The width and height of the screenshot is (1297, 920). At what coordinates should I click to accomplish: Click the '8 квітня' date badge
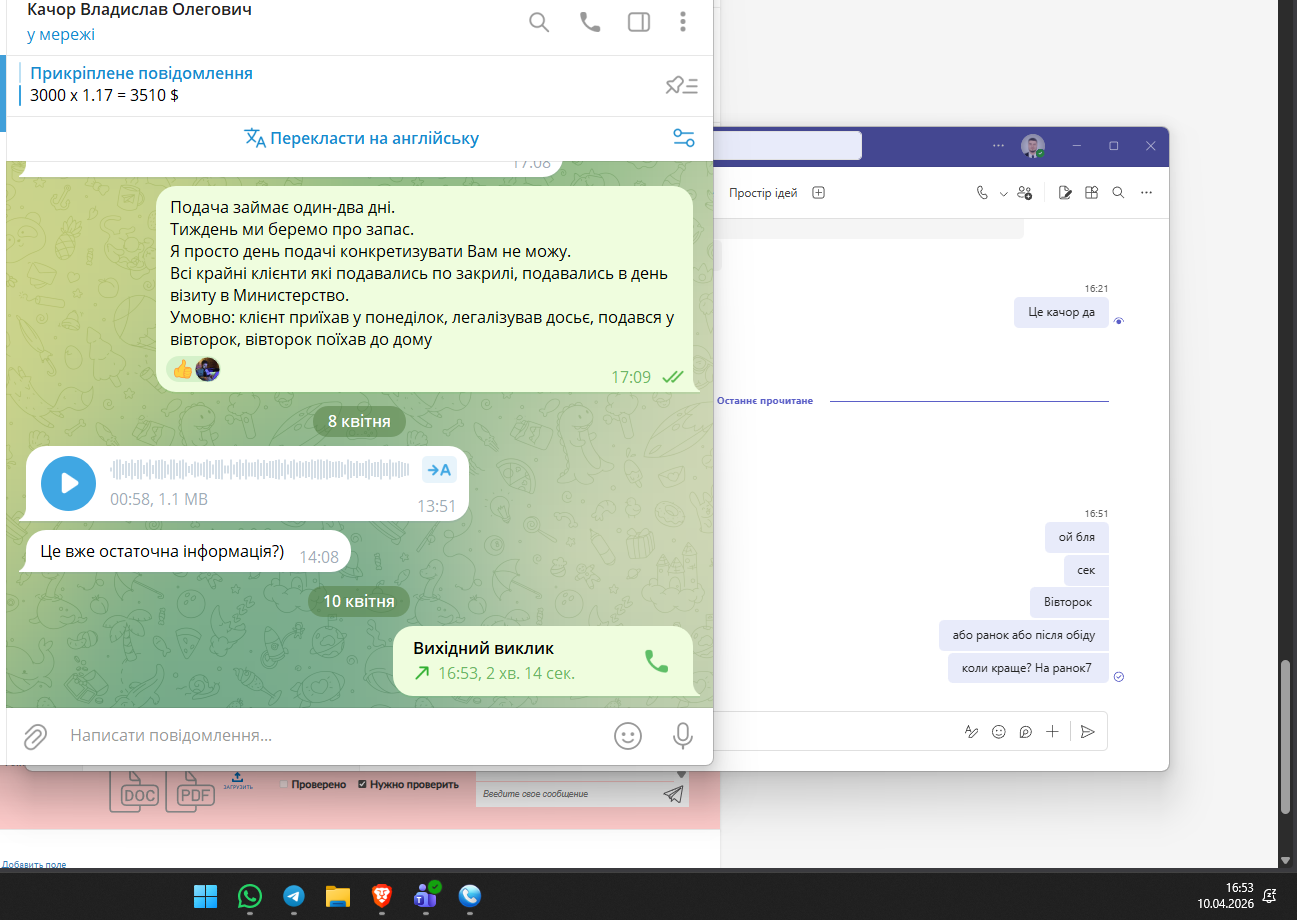point(359,421)
